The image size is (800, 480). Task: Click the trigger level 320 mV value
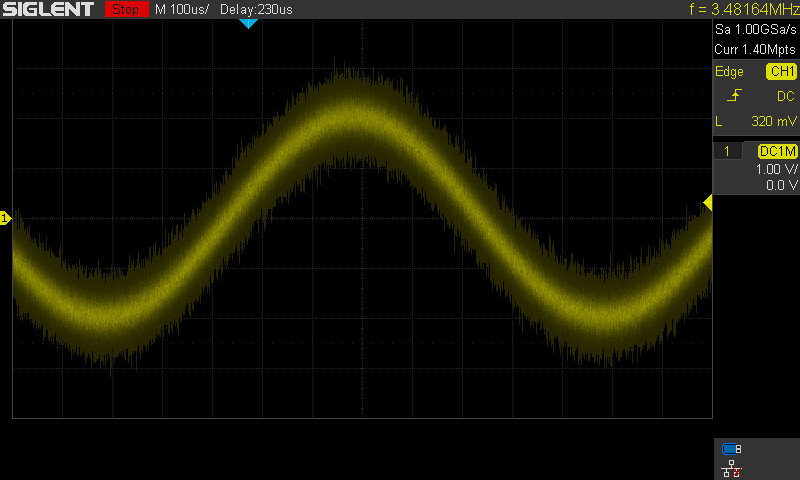[773, 121]
